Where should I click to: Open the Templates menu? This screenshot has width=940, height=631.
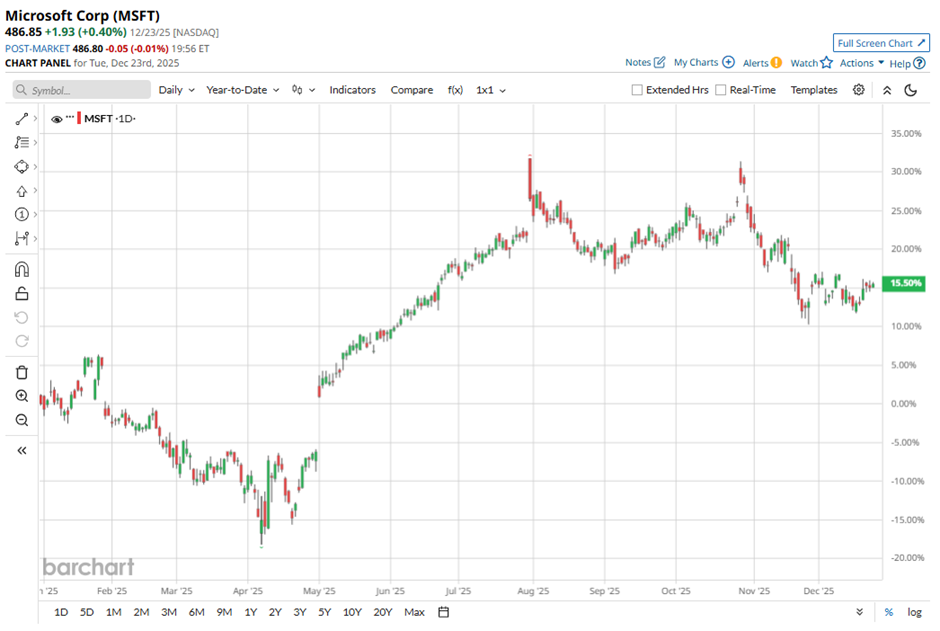(814, 90)
